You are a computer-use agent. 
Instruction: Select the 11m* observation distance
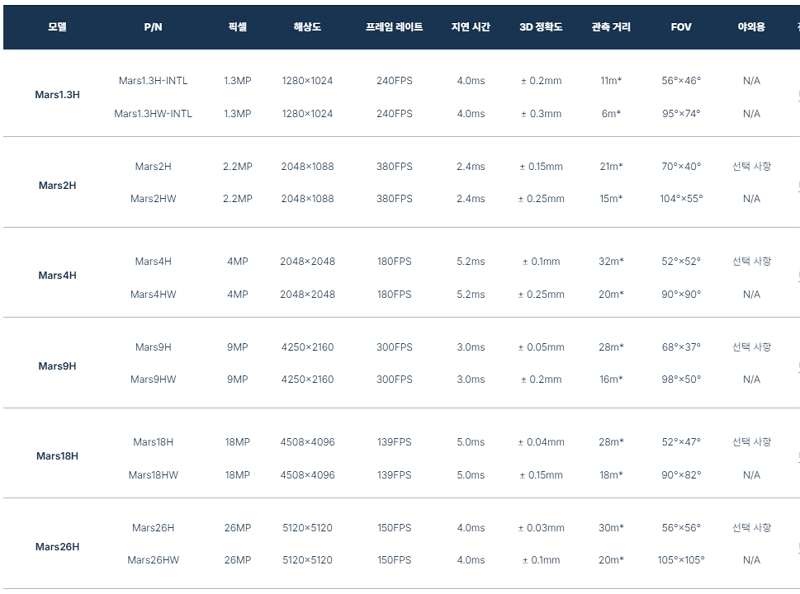611,81
